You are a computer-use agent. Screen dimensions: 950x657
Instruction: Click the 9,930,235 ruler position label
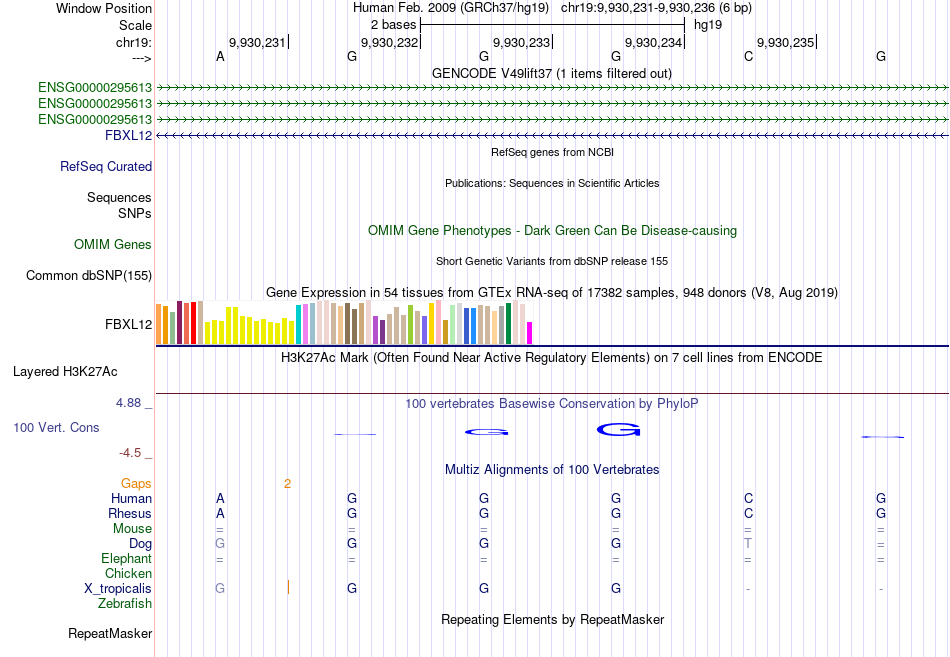click(x=785, y=42)
